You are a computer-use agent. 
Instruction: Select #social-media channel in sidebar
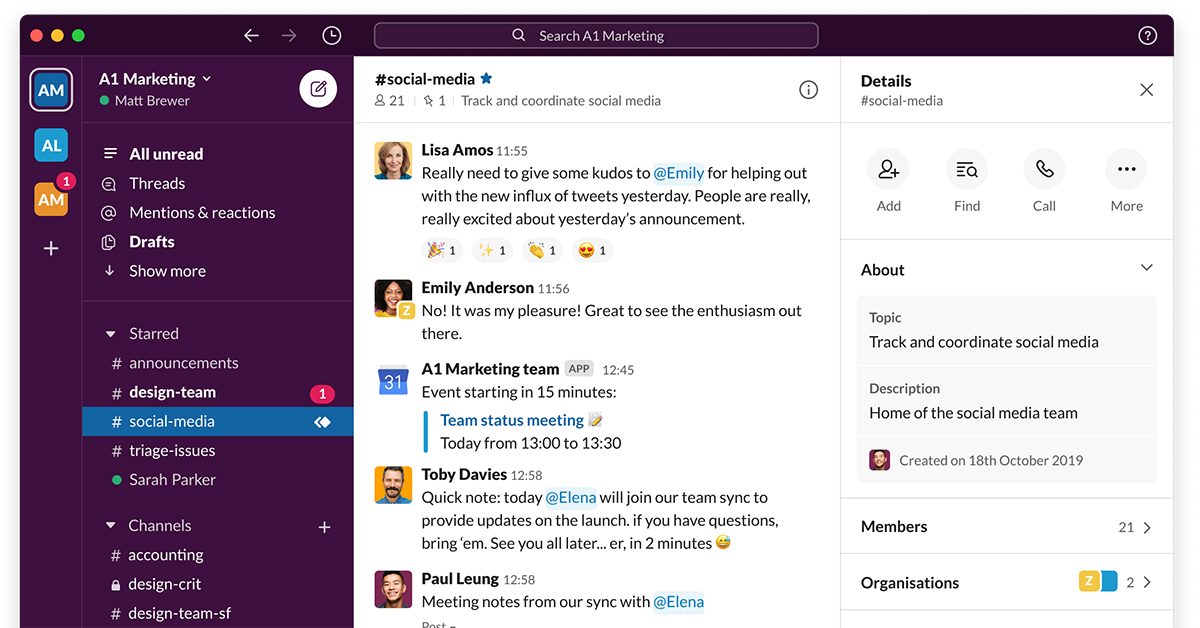pyautogui.click(x=218, y=421)
